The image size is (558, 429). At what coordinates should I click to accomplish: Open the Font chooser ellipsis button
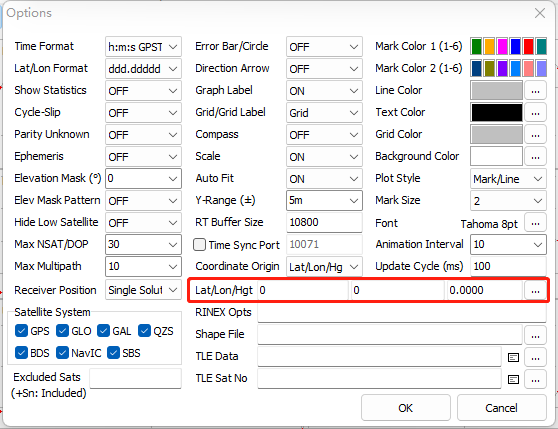pyautogui.click(x=535, y=223)
